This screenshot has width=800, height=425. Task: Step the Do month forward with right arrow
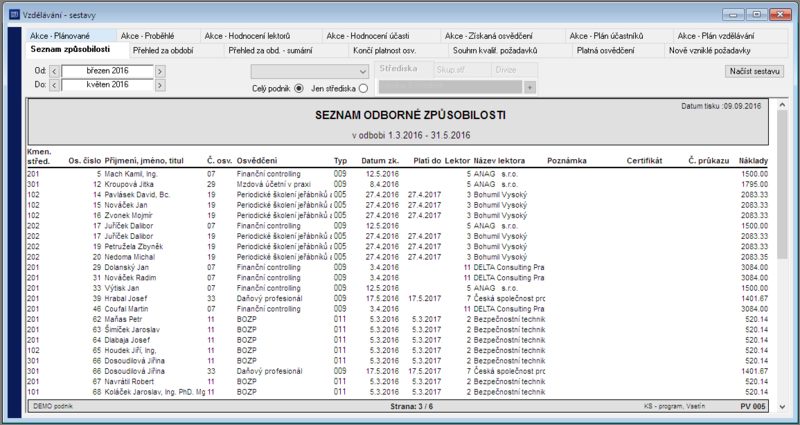(x=160, y=85)
